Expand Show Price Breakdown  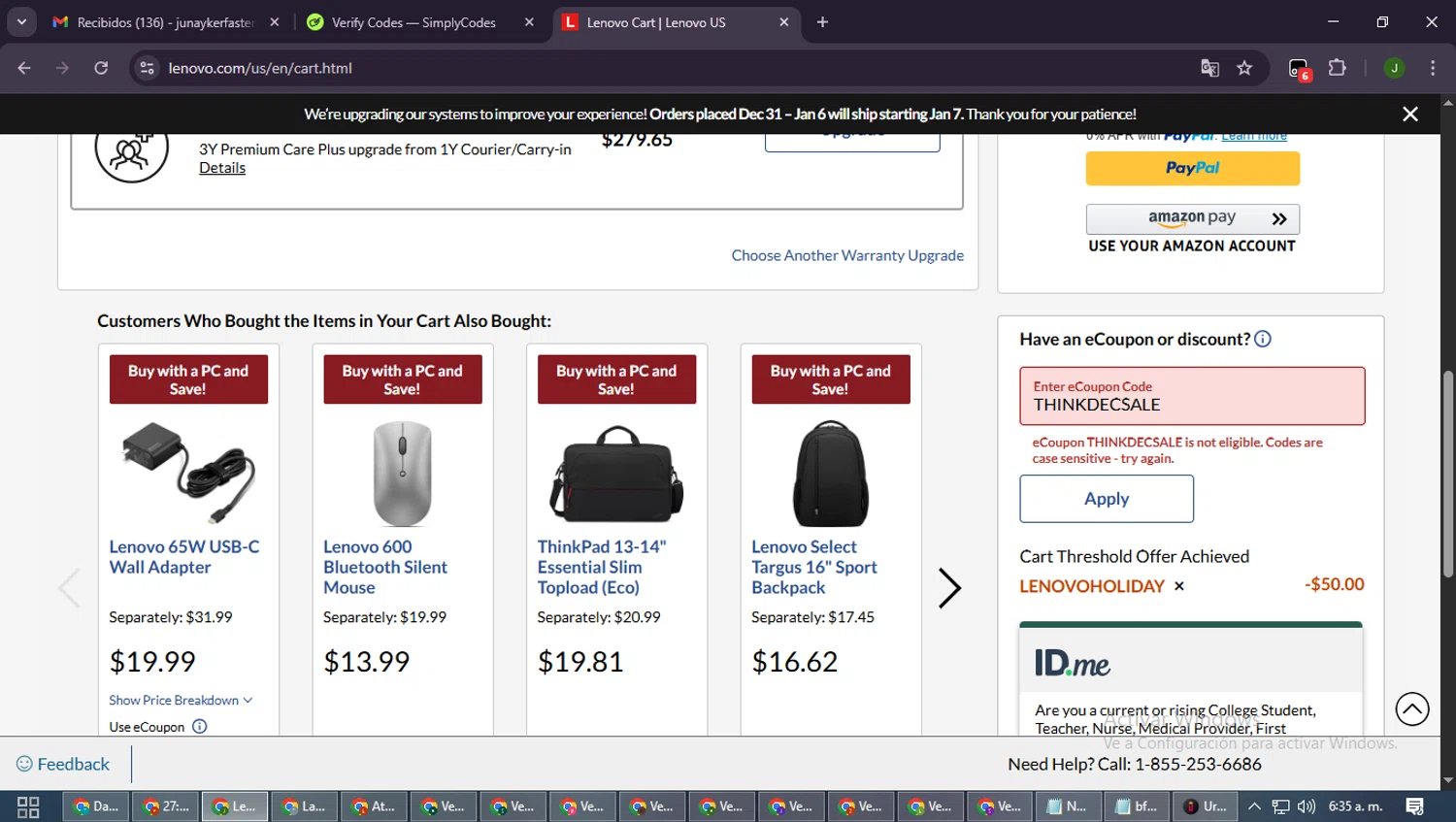[181, 700]
